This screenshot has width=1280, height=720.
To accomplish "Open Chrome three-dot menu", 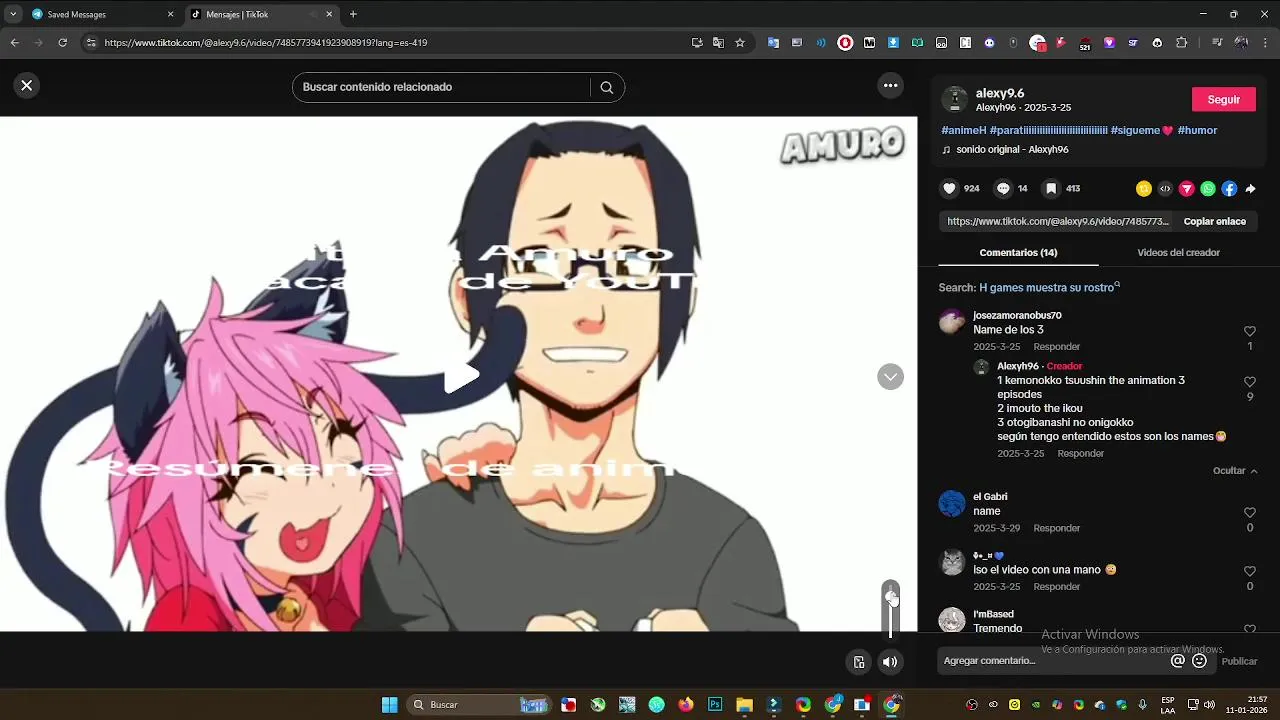I will (1266, 43).
